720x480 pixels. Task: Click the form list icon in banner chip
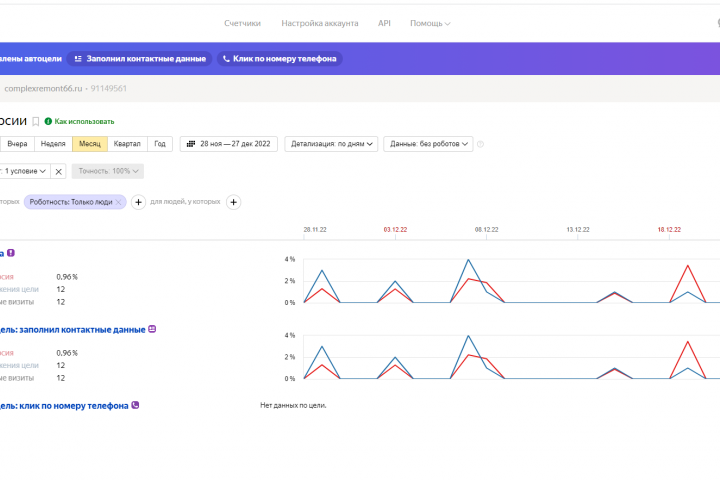pyautogui.click(x=78, y=59)
